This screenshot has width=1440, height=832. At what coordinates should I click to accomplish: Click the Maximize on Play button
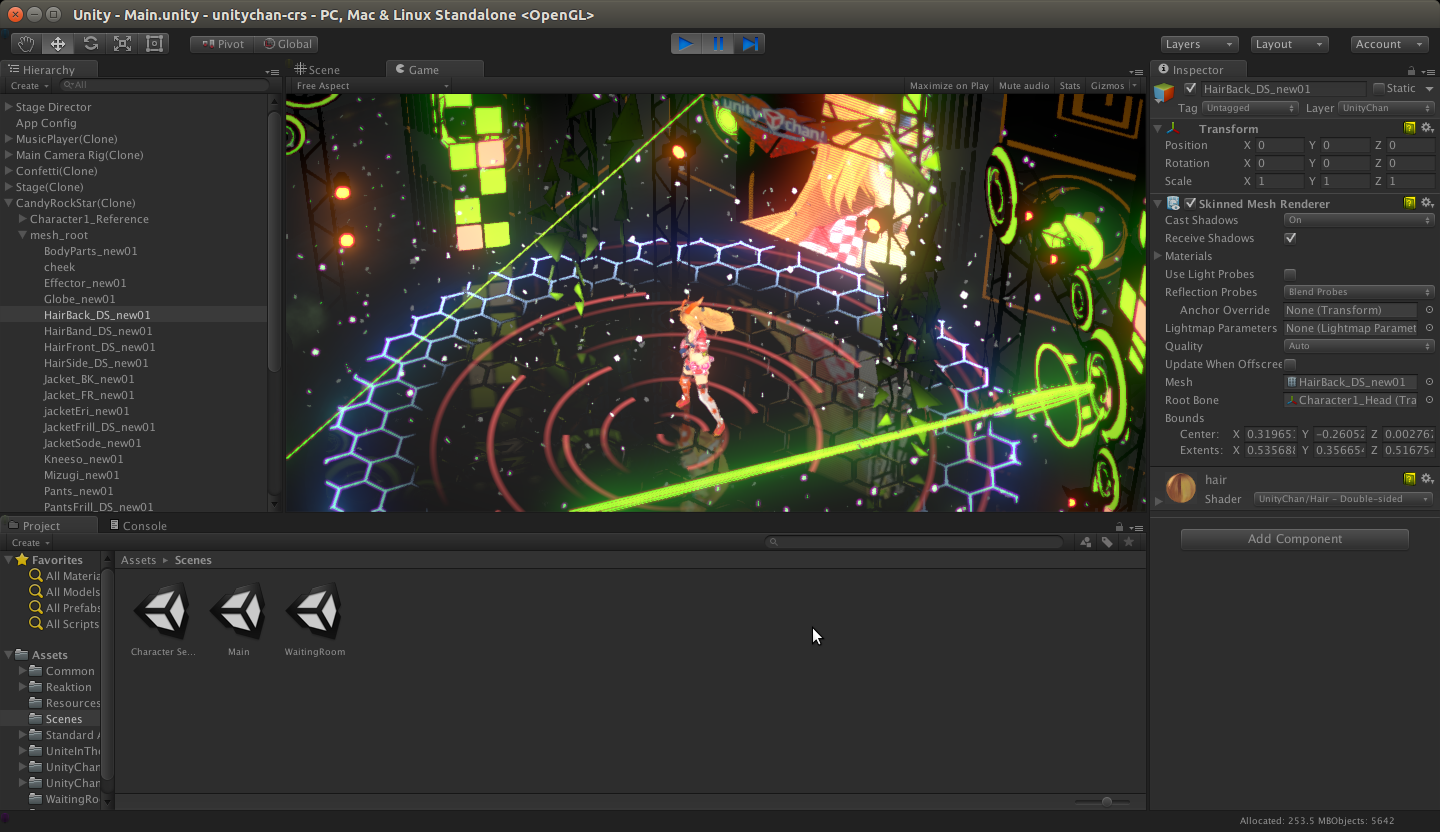(x=948, y=85)
